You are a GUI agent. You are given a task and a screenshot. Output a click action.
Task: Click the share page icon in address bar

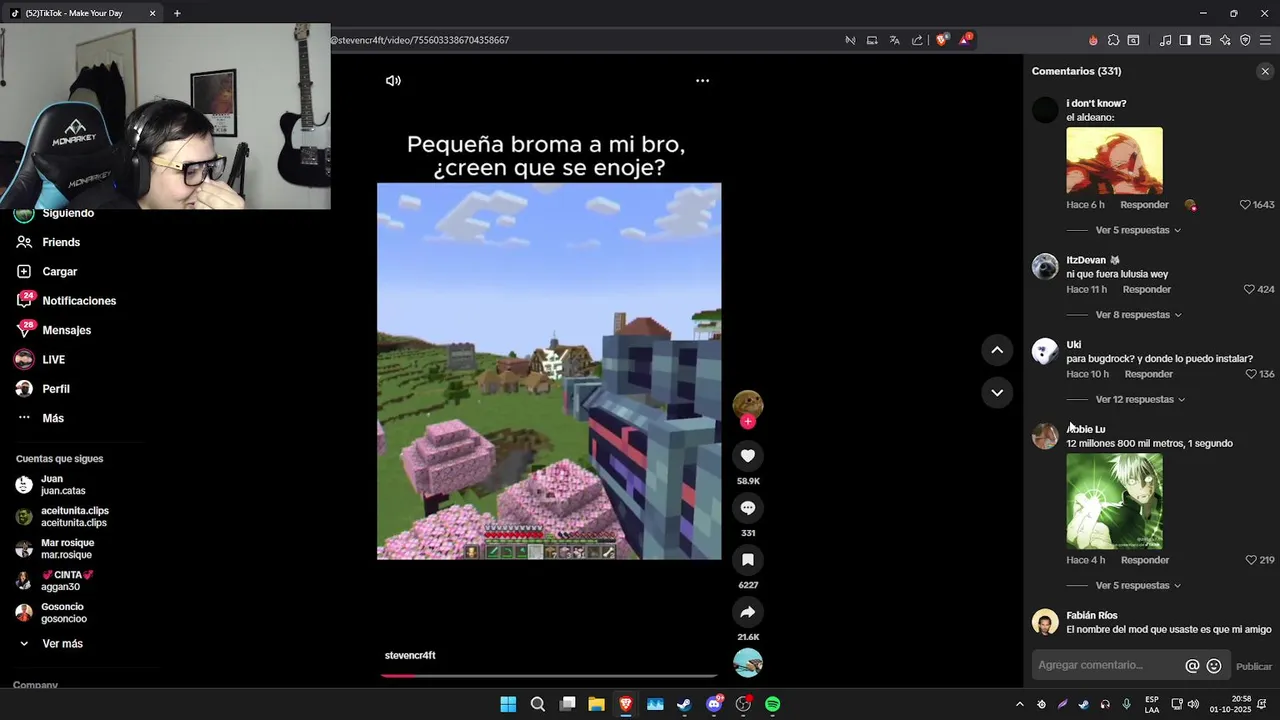coord(917,40)
